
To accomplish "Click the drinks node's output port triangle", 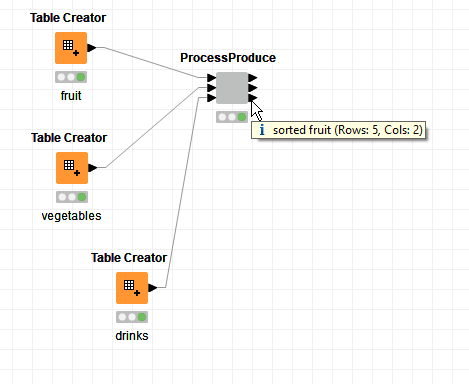I will coord(153,288).
